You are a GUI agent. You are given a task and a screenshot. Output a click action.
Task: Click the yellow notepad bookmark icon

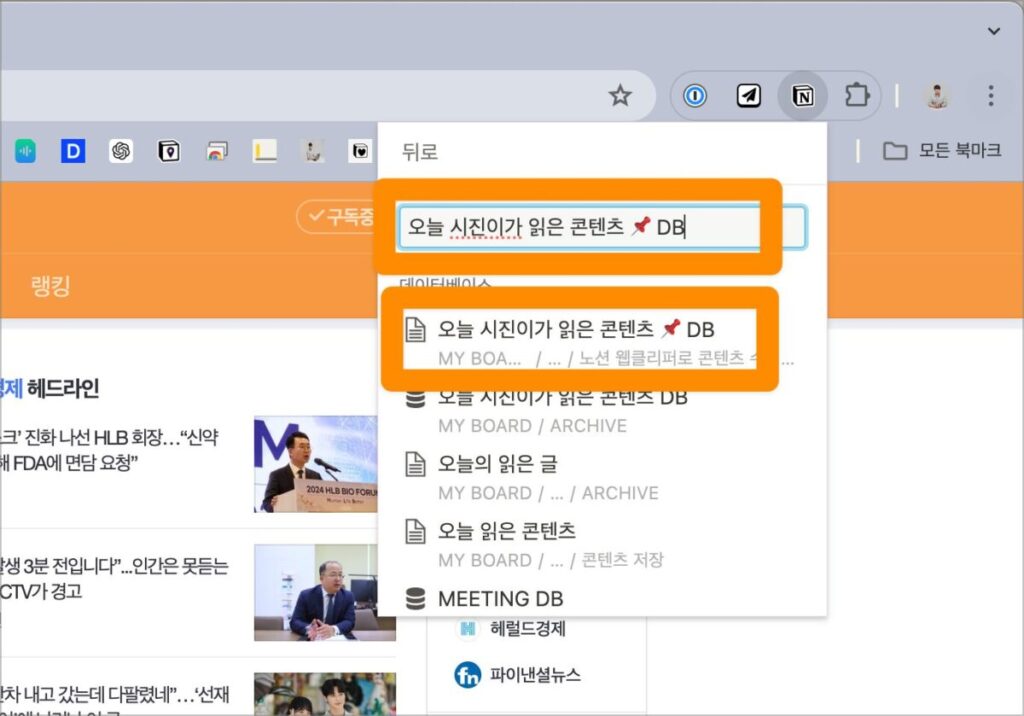click(x=264, y=151)
